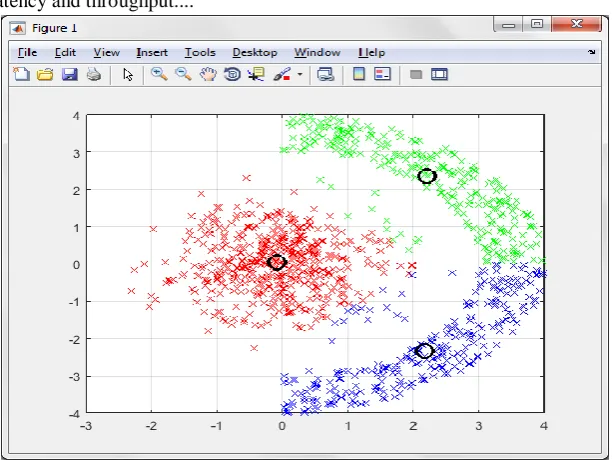The width and height of the screenshot is (613, 465).
Task: Select the Zoom Out magnifier tool
Action: pyautogui.click(x=183, y=74)
